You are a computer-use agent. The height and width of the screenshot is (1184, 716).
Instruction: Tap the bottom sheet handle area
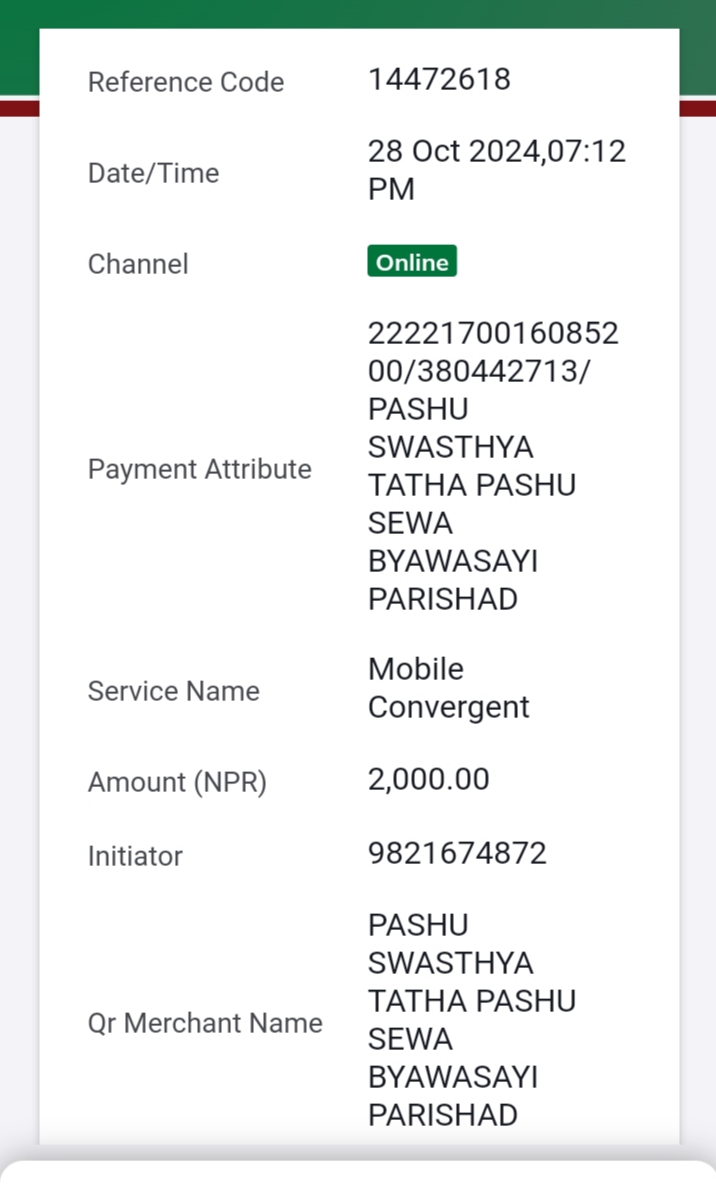pos(358,1172)
